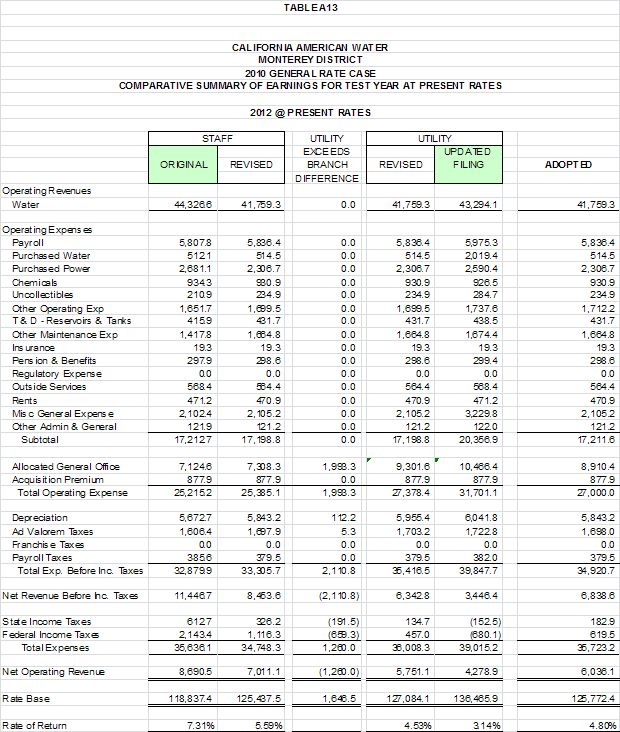Select the 2012 @ PRESENT RATES heading
620x732 pixels.
310,112
